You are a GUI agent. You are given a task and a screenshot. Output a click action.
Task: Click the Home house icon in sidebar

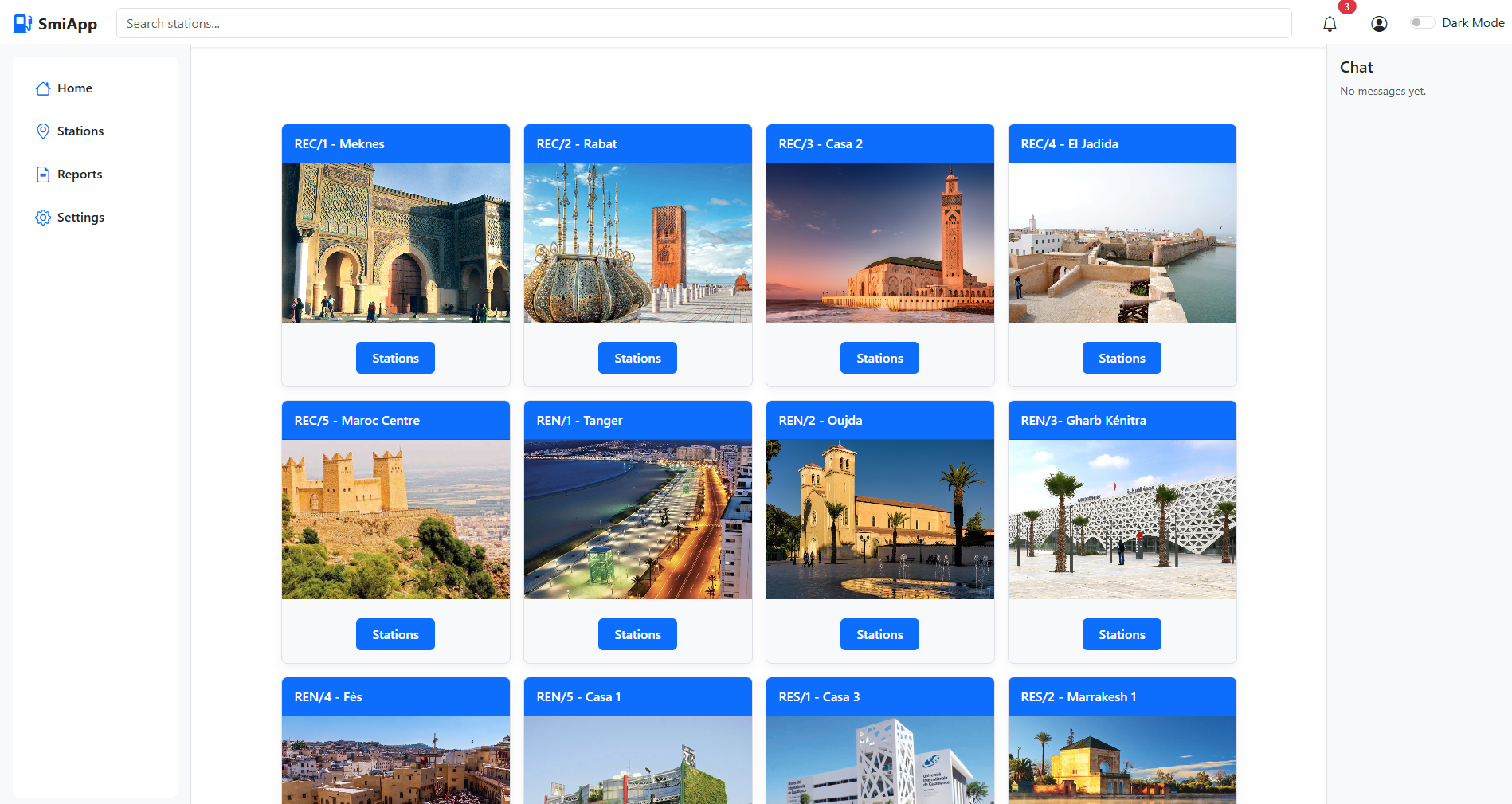43,88
